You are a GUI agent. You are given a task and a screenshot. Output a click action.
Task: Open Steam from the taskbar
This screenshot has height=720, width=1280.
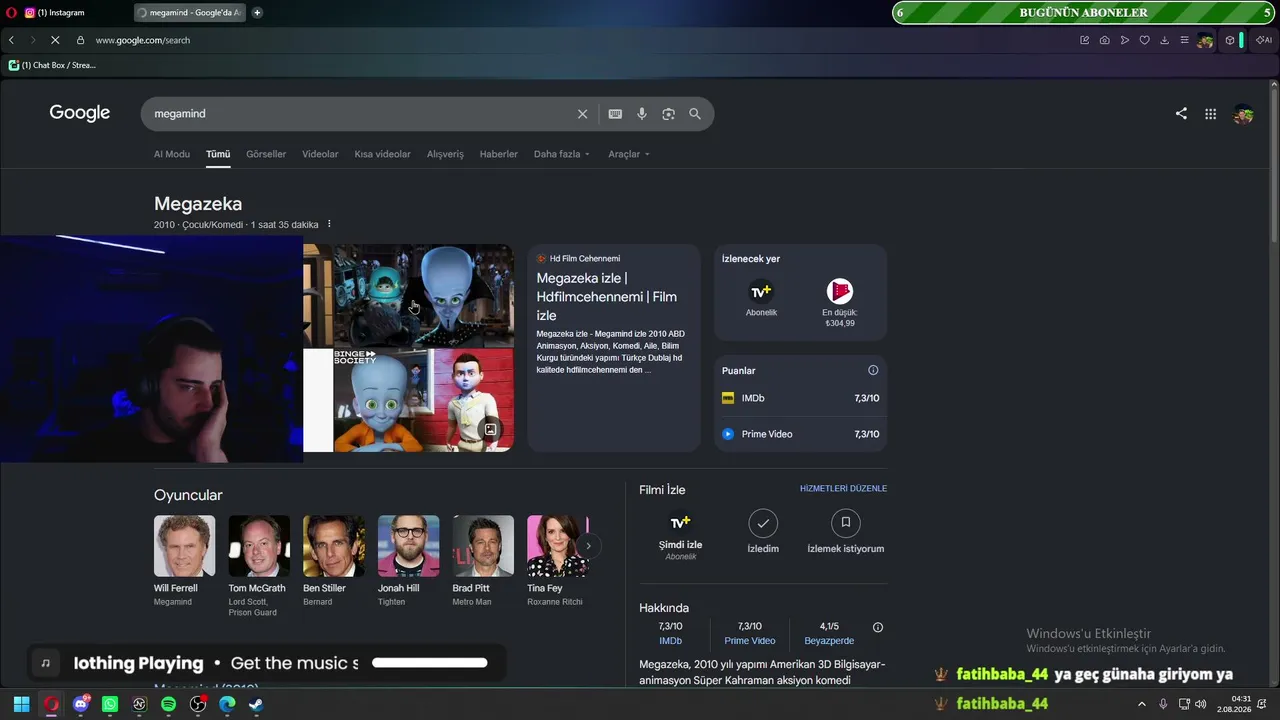pos(256,704)
